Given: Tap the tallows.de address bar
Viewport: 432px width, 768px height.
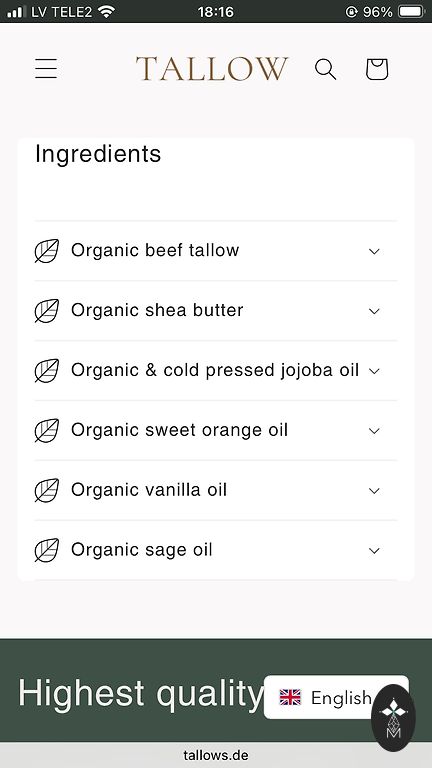Looking at the screenshot, I should pyautogui.click(x=216, y=755).
